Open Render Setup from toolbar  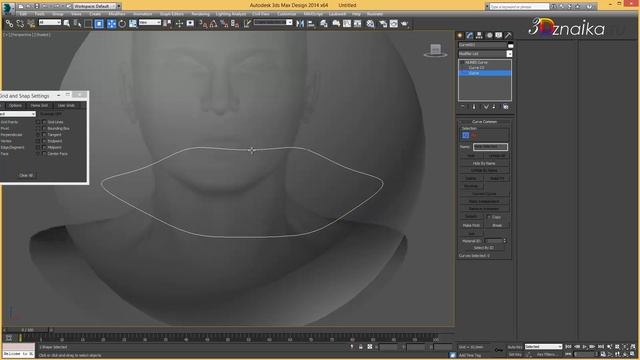click(x=383, y=24)
